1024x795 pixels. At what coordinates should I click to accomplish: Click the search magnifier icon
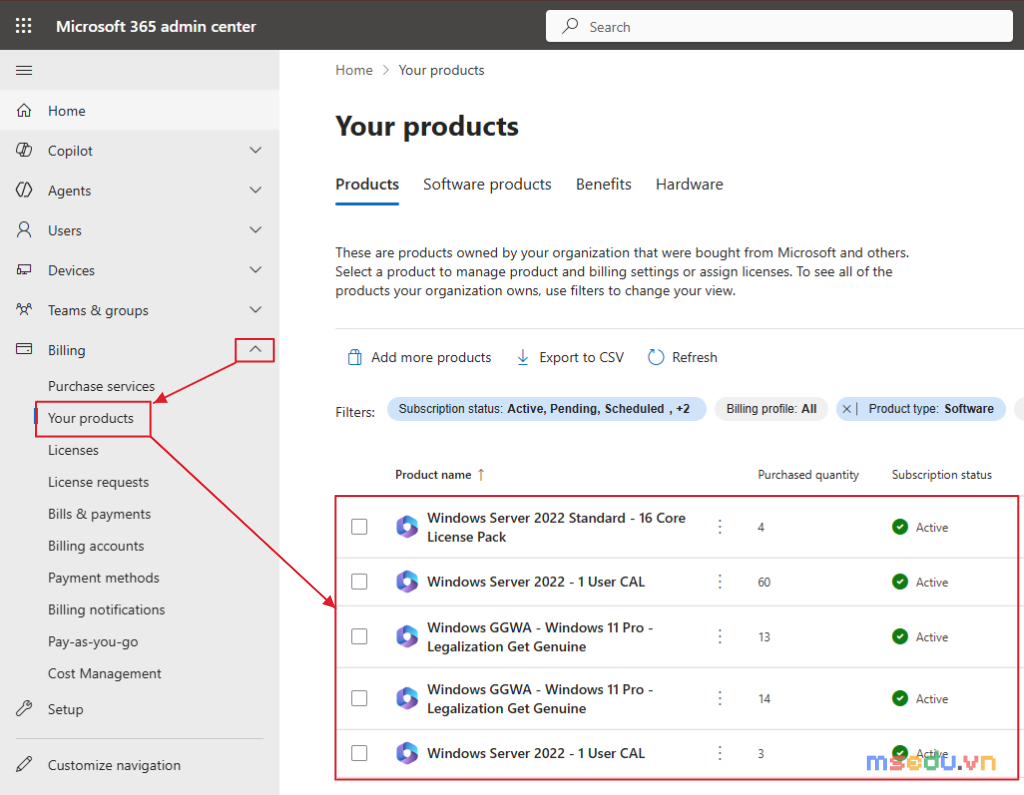click(x=570, y=26)
